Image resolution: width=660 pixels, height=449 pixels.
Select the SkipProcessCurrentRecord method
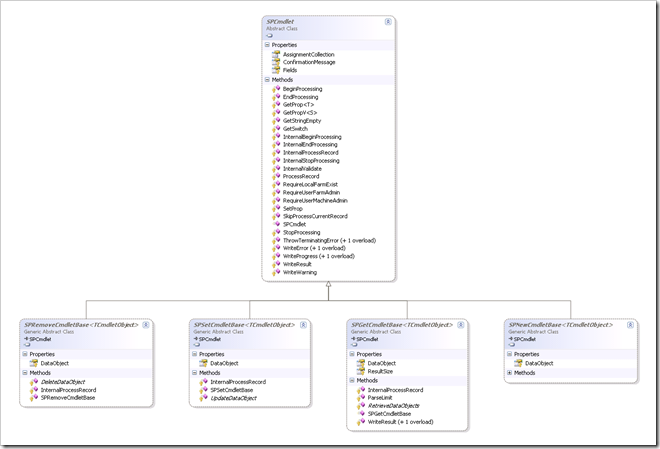(315, 216)
